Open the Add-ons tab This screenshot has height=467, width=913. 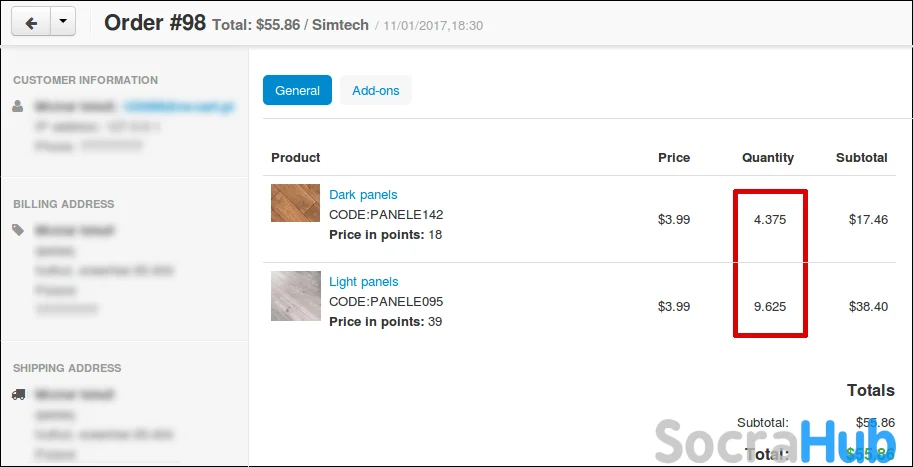[375, 90]
